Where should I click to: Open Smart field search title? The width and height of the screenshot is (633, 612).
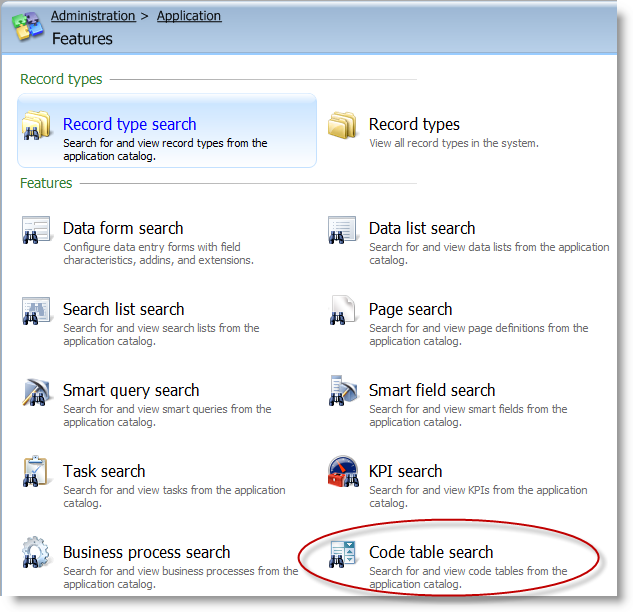432,390
